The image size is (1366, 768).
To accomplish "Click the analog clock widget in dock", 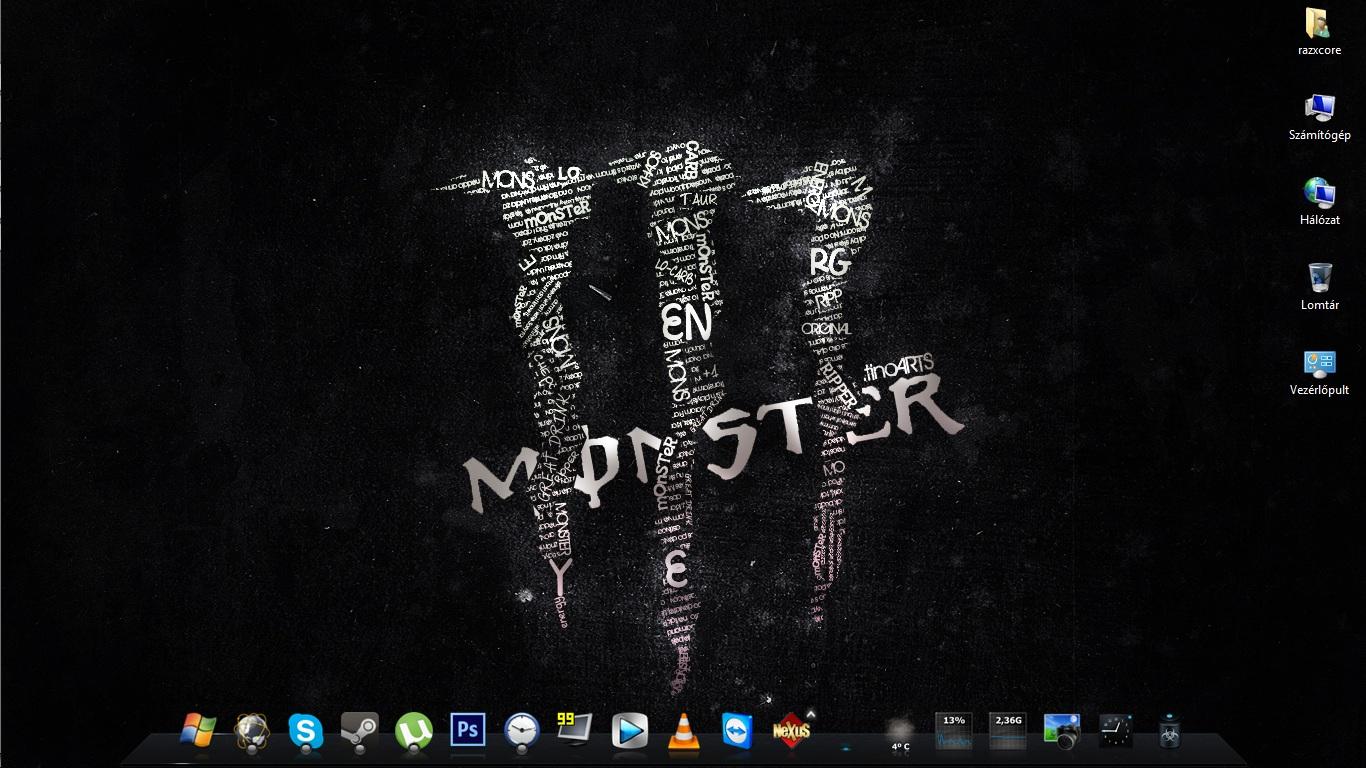I will click(x=1116, y=730).
